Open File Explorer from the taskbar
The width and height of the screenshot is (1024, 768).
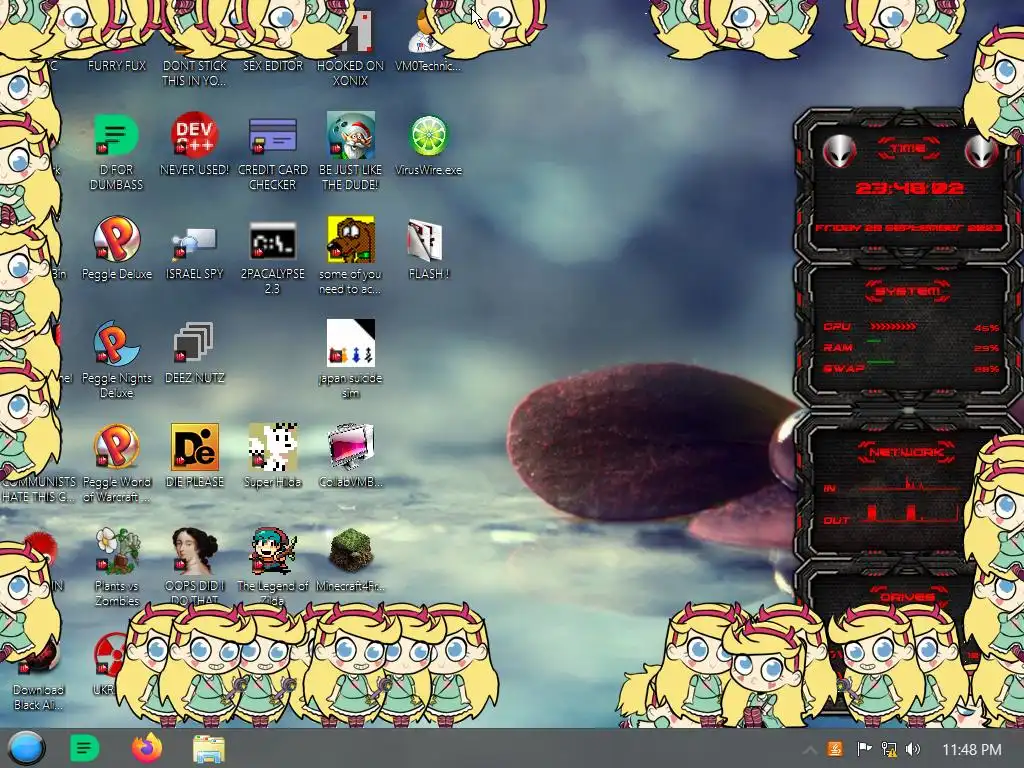[x=209, y=749]
